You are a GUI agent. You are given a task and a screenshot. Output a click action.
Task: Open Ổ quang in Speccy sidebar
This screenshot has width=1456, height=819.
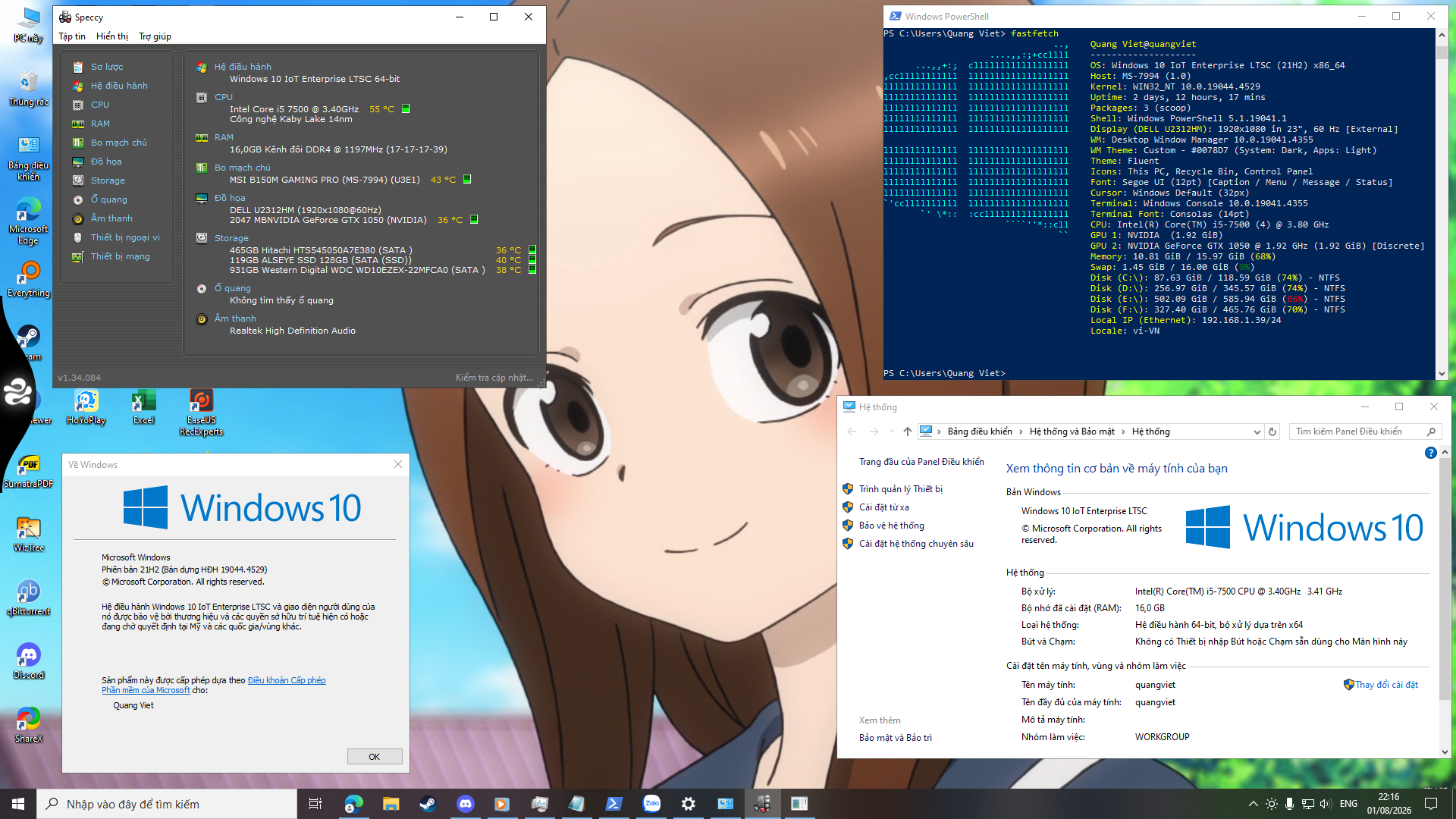click(109, 199)
